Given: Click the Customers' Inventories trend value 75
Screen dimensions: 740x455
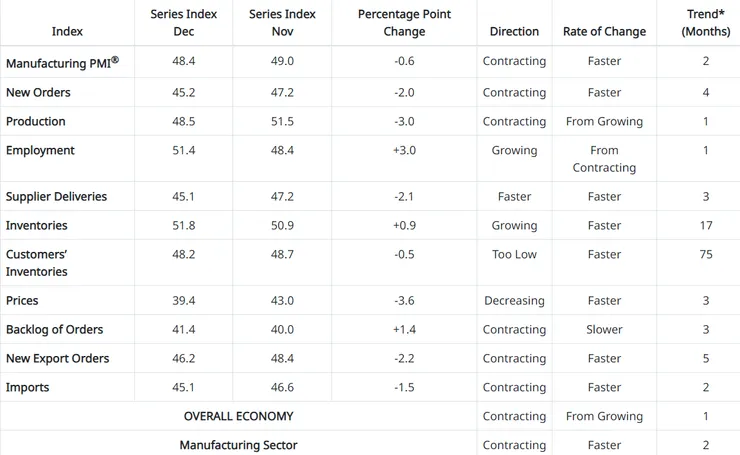Looking at the screenshot, I should point(706,255).
